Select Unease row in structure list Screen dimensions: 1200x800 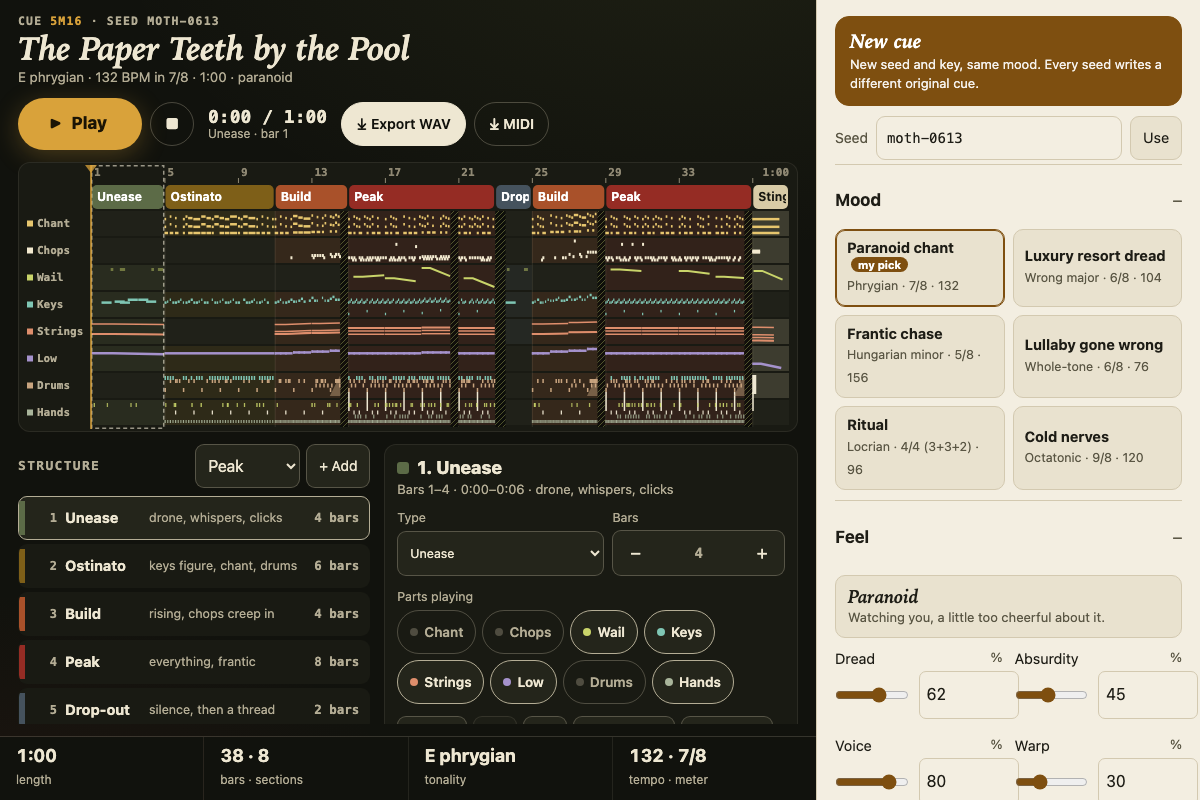[x=194, y=518]
